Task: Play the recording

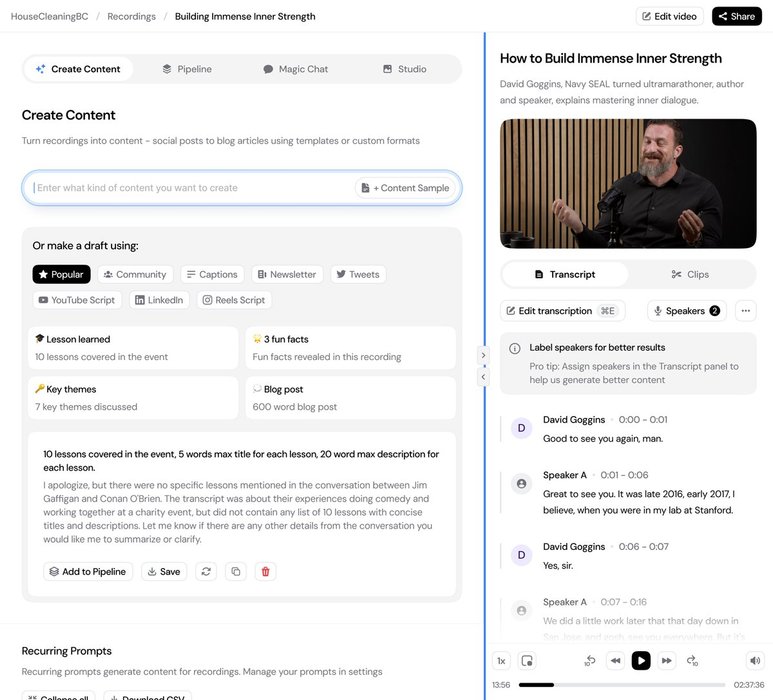Action: click(x=641, y=661)
